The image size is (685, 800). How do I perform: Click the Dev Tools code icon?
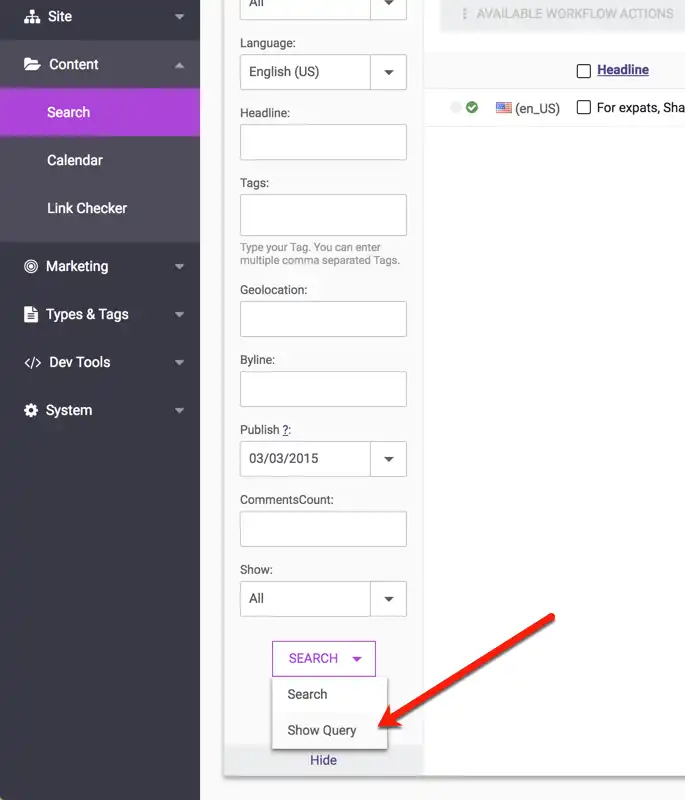pyautogui.click(x=32, y=363)
